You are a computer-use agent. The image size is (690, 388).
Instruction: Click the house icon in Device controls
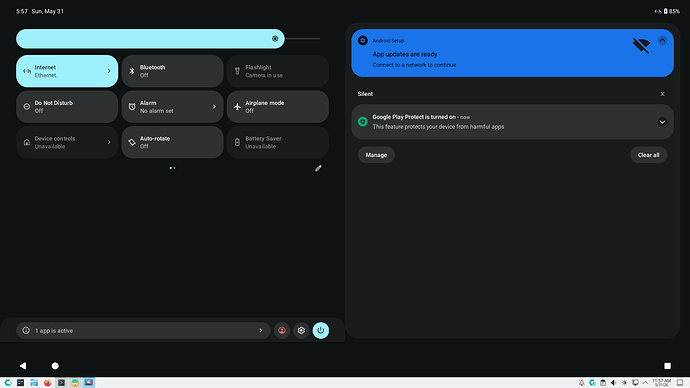tap(27, 142)
